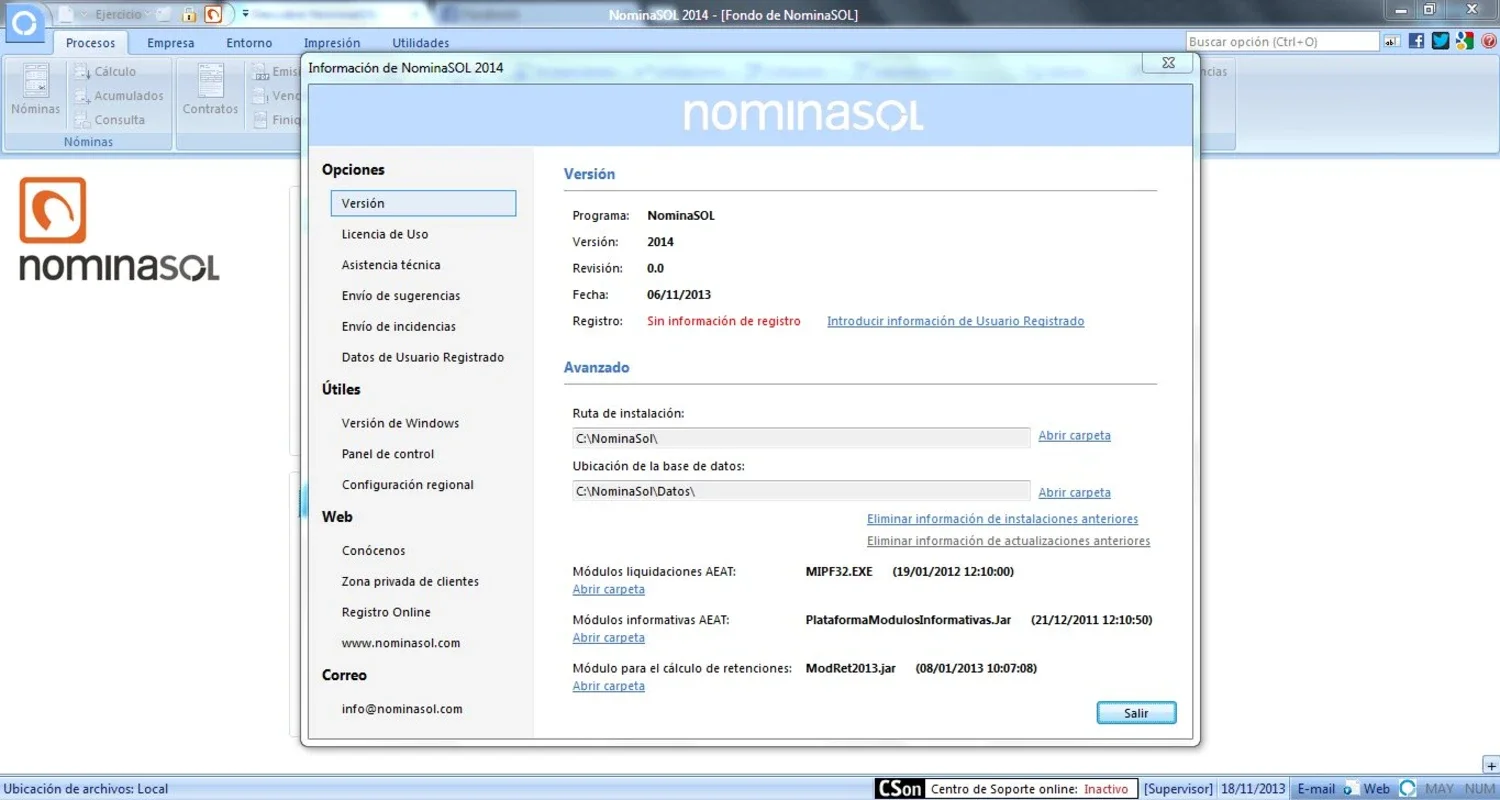Focus the 'Buscar opción' search field
1500x800 pixels.
coord(1282,42)
